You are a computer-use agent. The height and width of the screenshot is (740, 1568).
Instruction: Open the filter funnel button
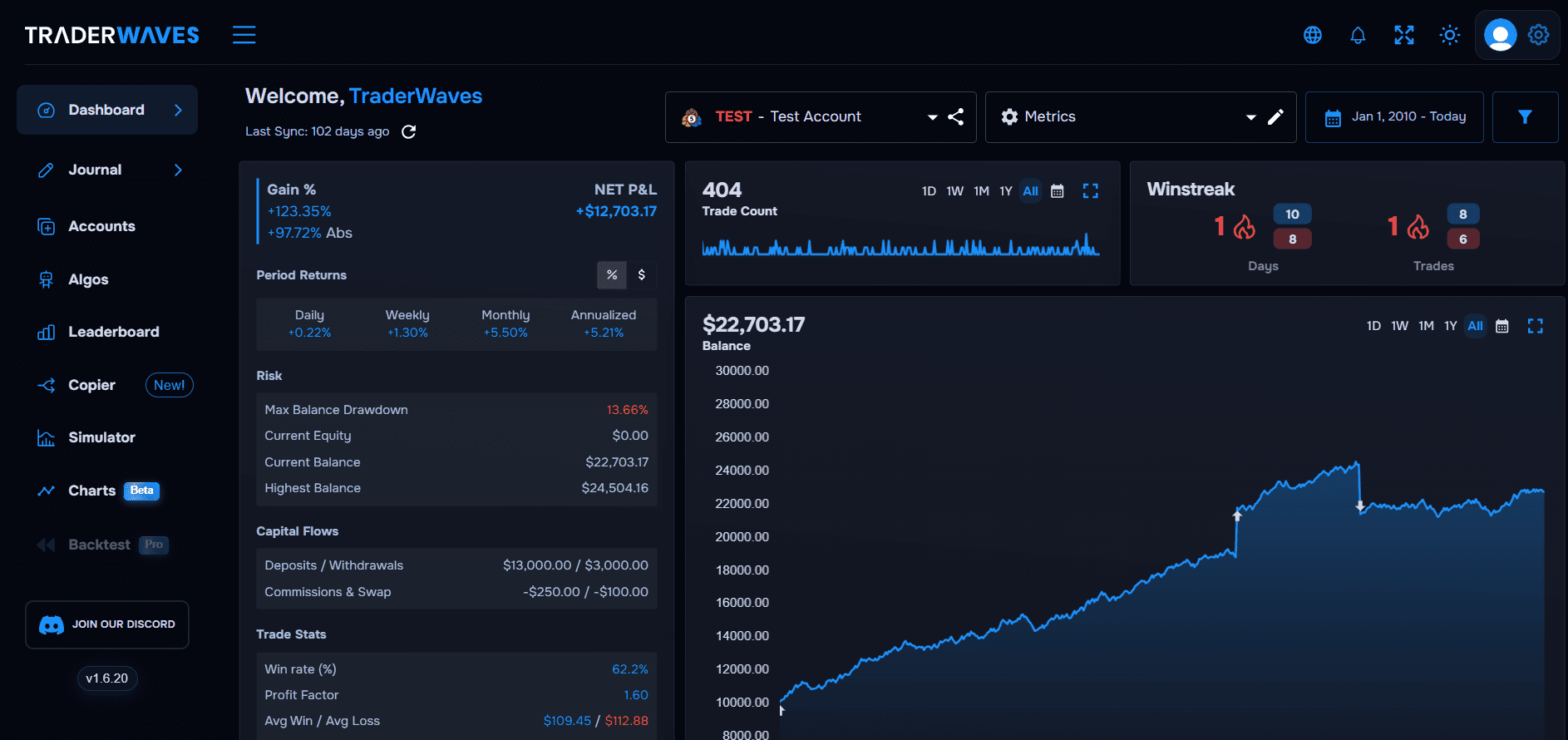(x=1524, y=117)
